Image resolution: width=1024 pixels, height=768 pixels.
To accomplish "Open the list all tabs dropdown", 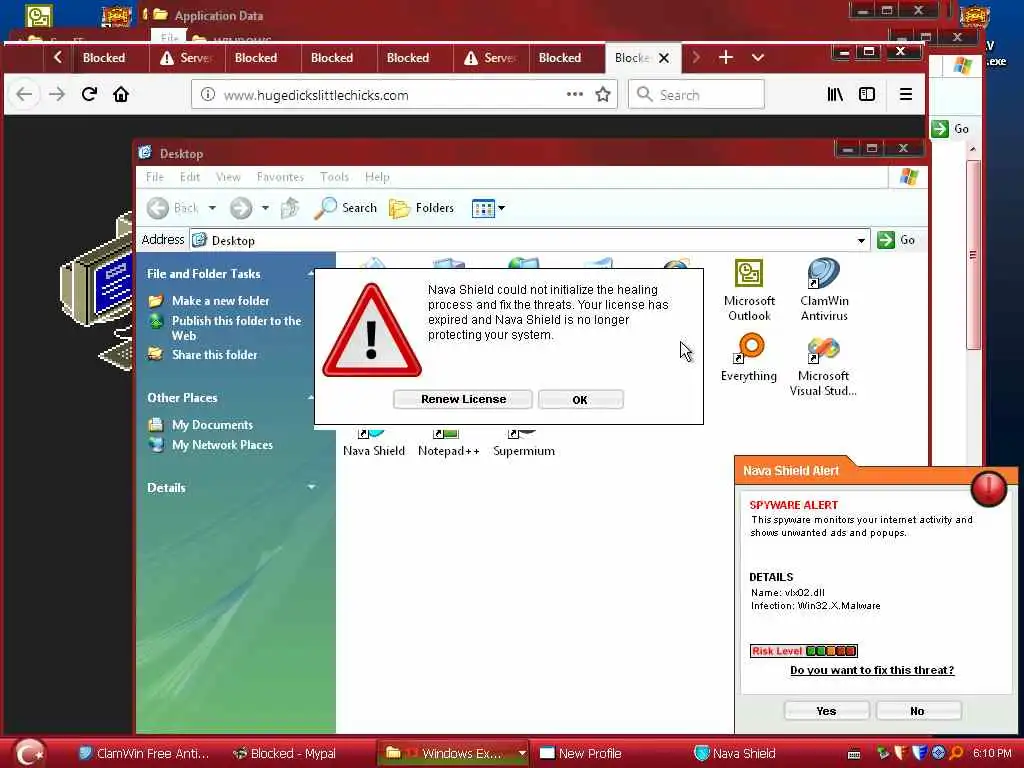I will (758, 57).
